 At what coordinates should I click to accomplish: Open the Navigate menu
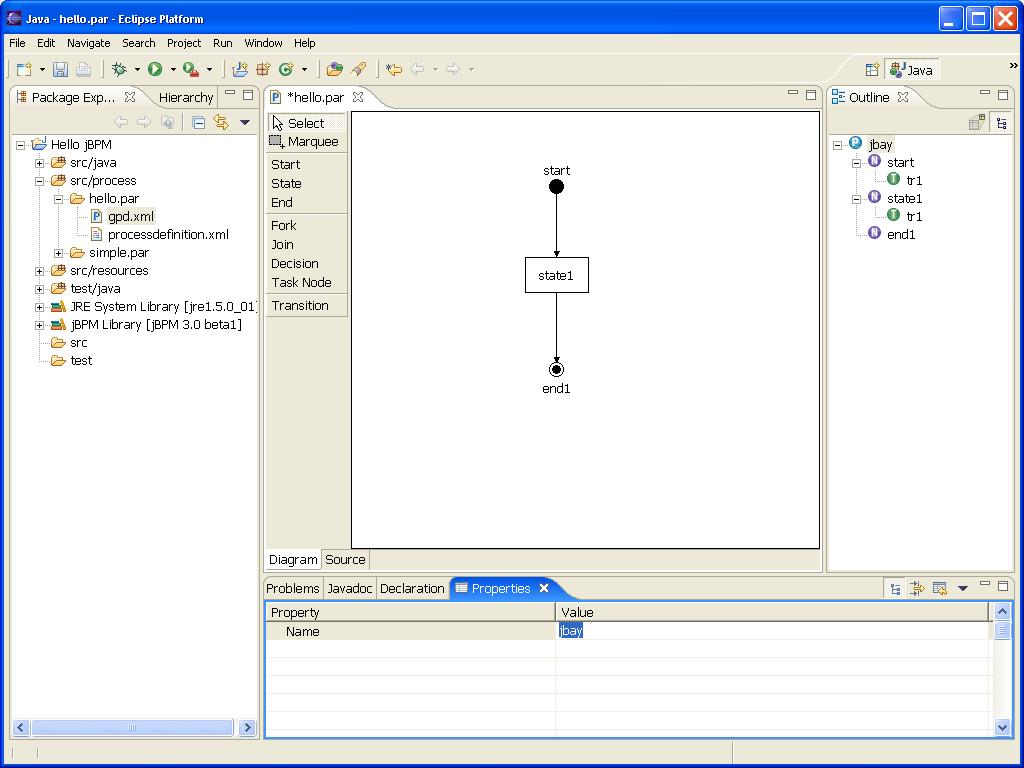click(88, 43)
